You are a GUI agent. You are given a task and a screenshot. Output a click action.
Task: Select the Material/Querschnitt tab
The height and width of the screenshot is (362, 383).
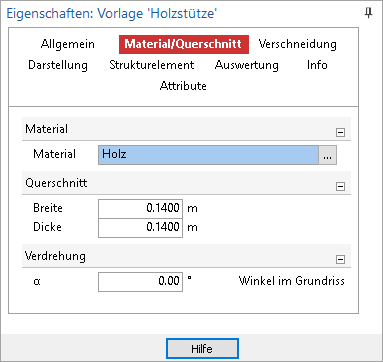[184, 44]
